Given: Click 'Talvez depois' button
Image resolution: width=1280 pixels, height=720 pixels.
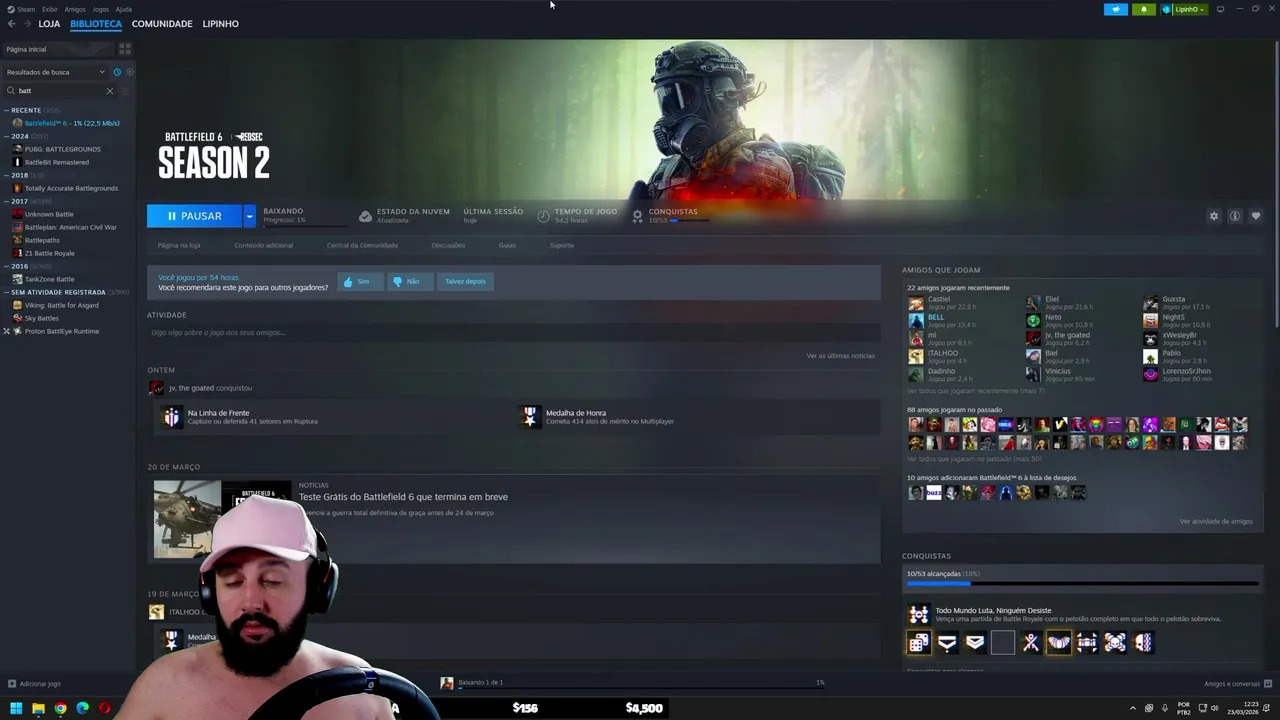Looking at the screenshot, I should click(465, 281).
